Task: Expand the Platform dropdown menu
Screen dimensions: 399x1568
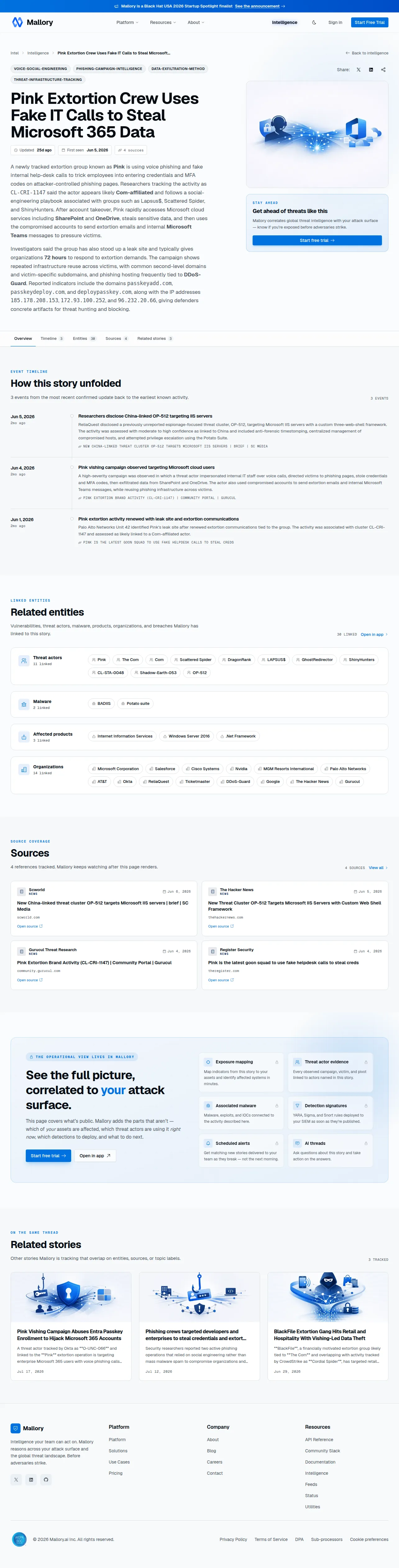Action: 127,22
